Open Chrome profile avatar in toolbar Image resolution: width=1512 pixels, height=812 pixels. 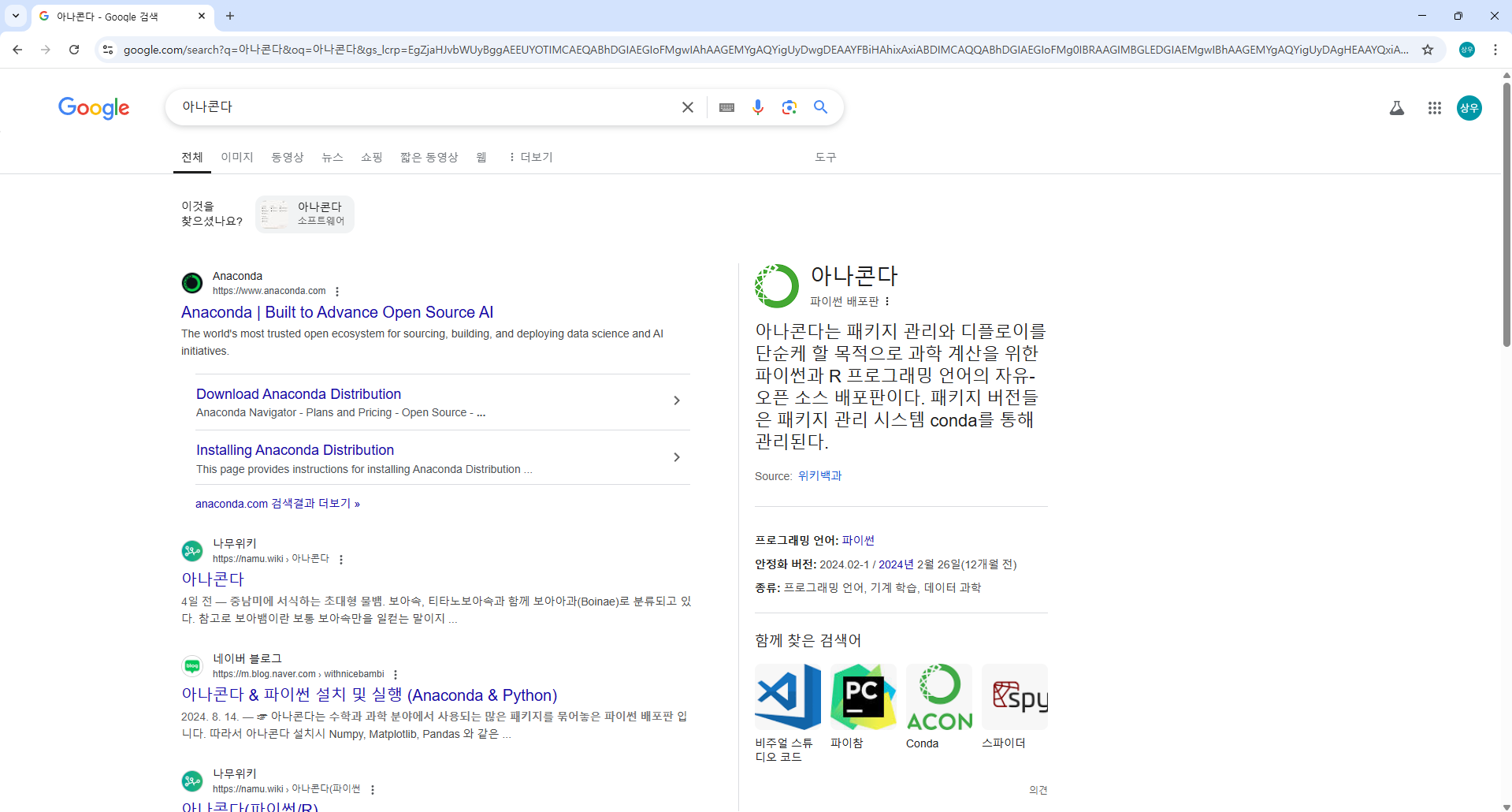[x=1467, y=50]
